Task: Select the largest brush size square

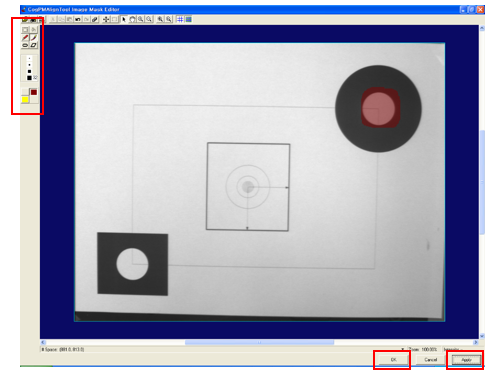Action: 29,78
